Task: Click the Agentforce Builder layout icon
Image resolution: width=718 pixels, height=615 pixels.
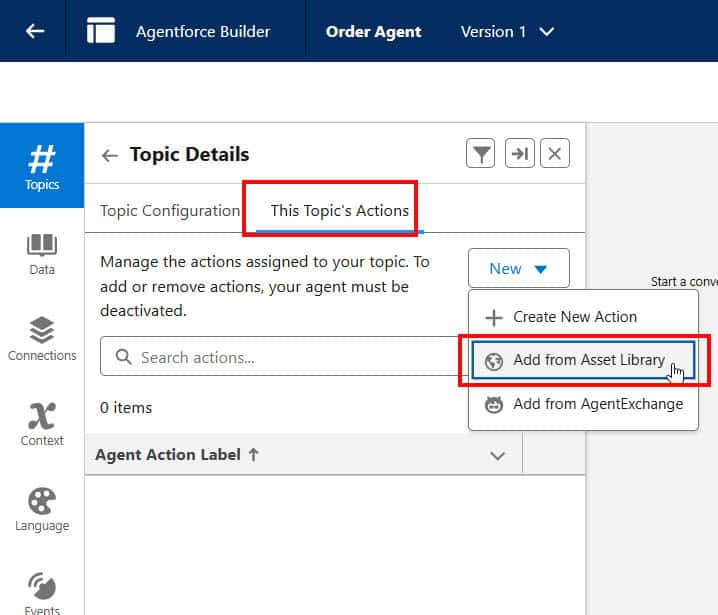Action: coord(101,30)
